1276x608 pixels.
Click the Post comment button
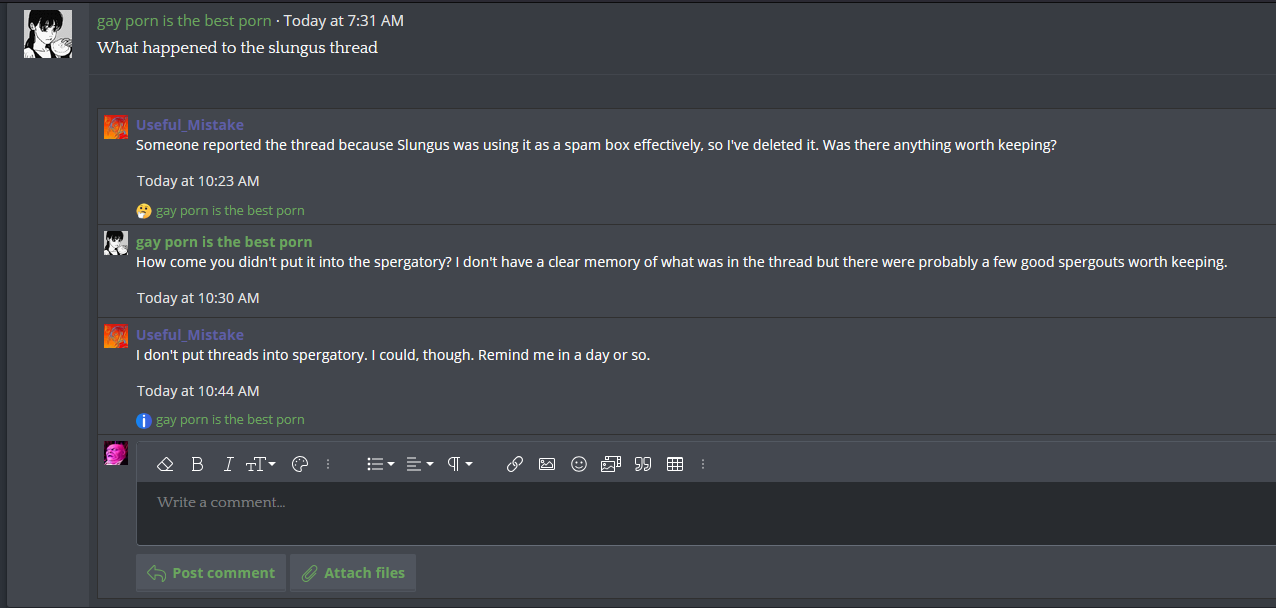pos(211,573)
